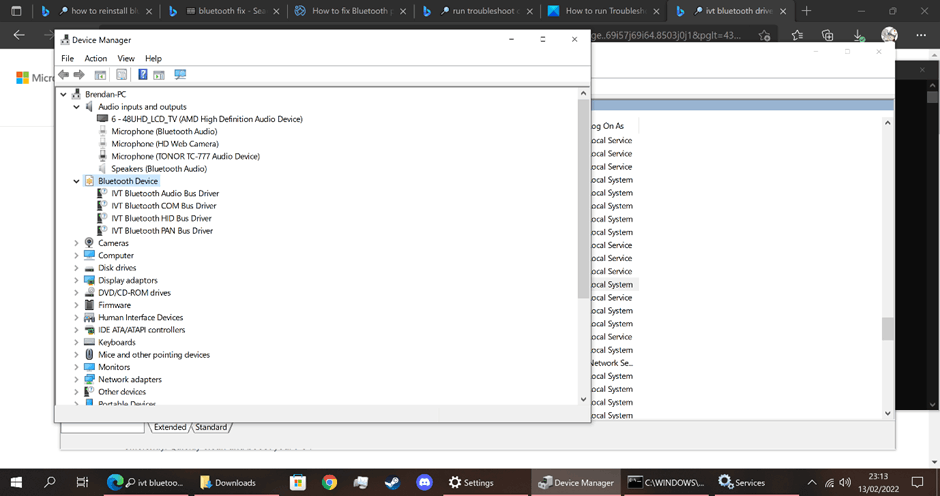
Task: Open the File menu in Device Manager
Action: tap(68, 58)
